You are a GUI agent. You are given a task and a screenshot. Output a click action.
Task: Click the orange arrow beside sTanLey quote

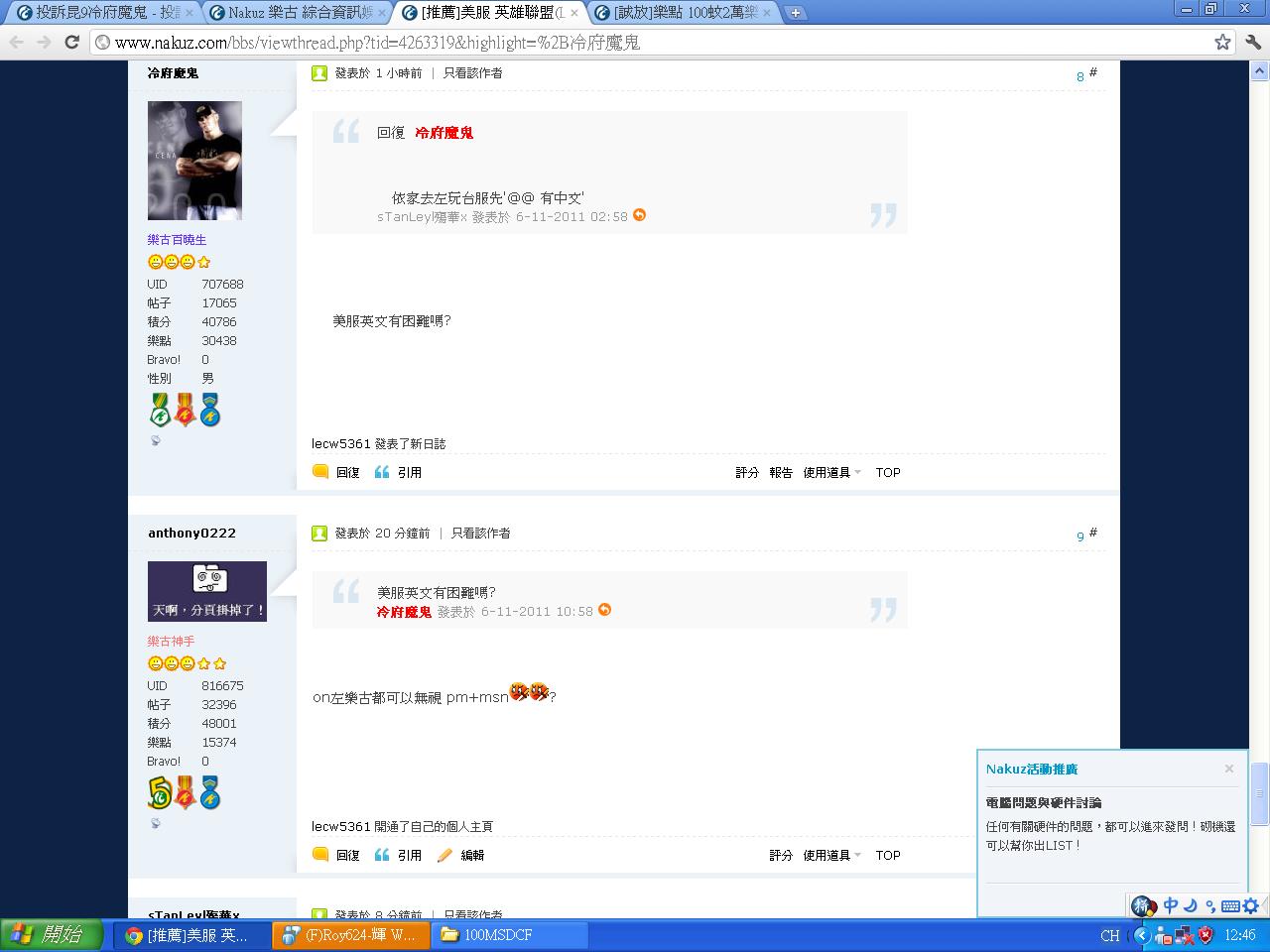639,215
